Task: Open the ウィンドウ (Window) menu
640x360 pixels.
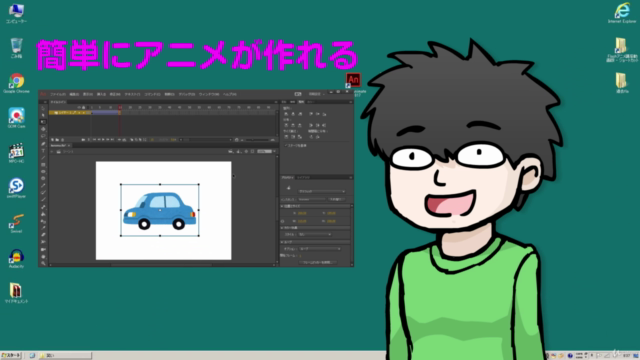Action: 209,94
